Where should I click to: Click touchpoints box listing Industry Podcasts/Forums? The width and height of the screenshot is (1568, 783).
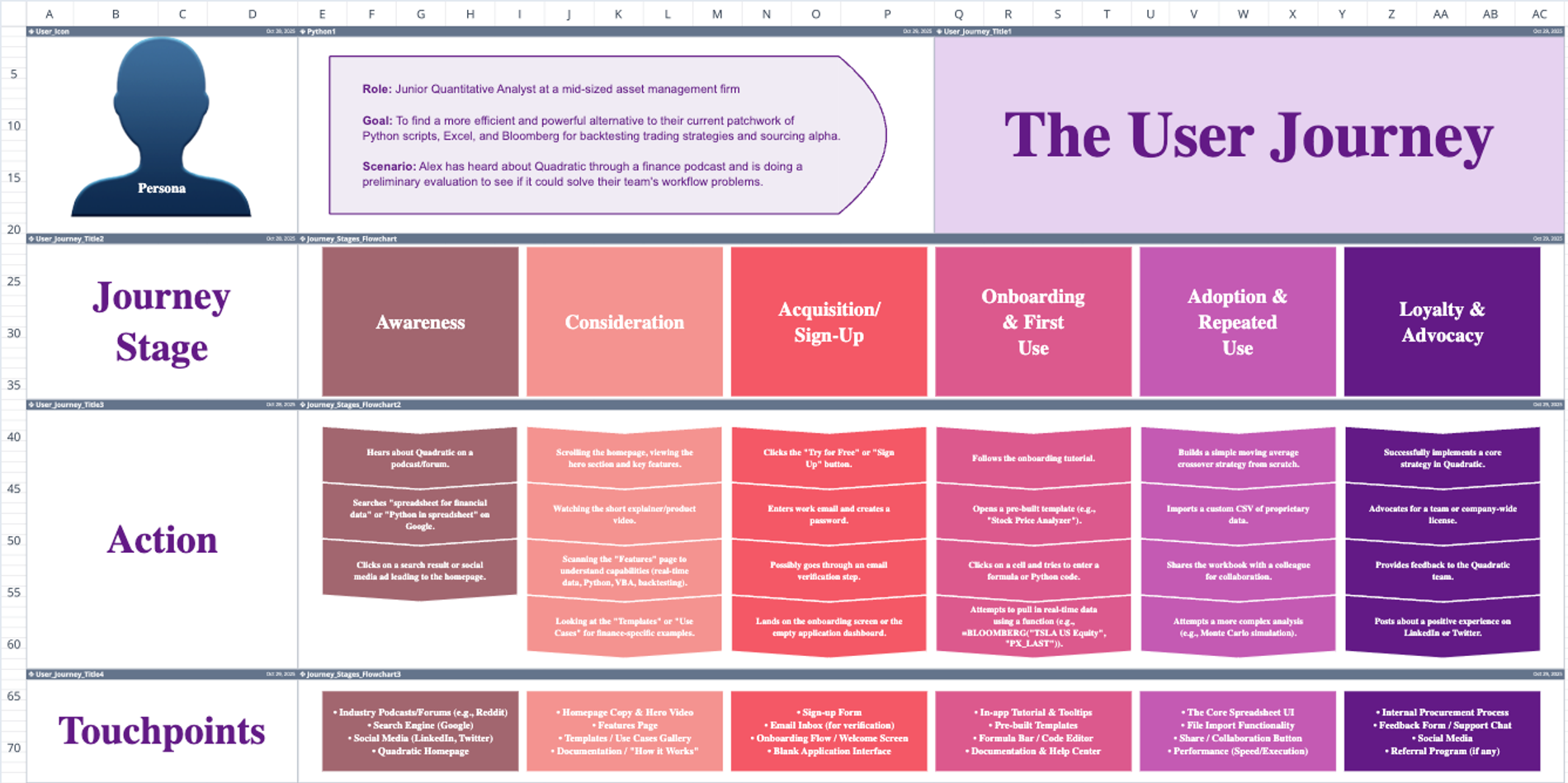(420, 731)
